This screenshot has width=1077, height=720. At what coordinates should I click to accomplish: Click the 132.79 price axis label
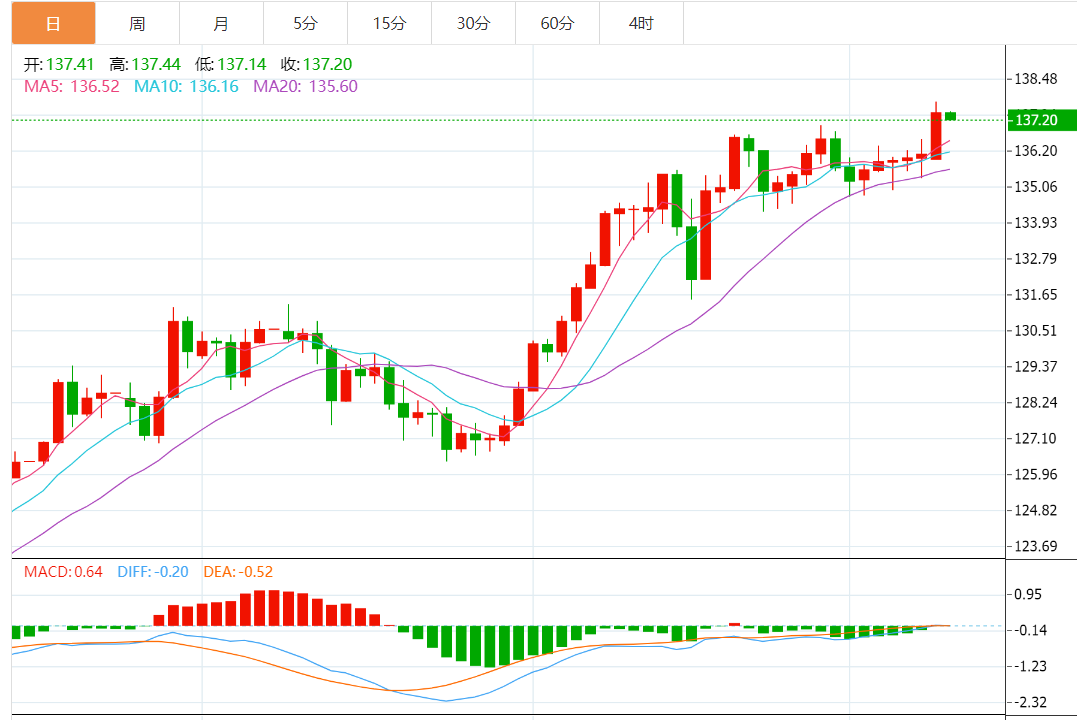[x=1036, y=259]
